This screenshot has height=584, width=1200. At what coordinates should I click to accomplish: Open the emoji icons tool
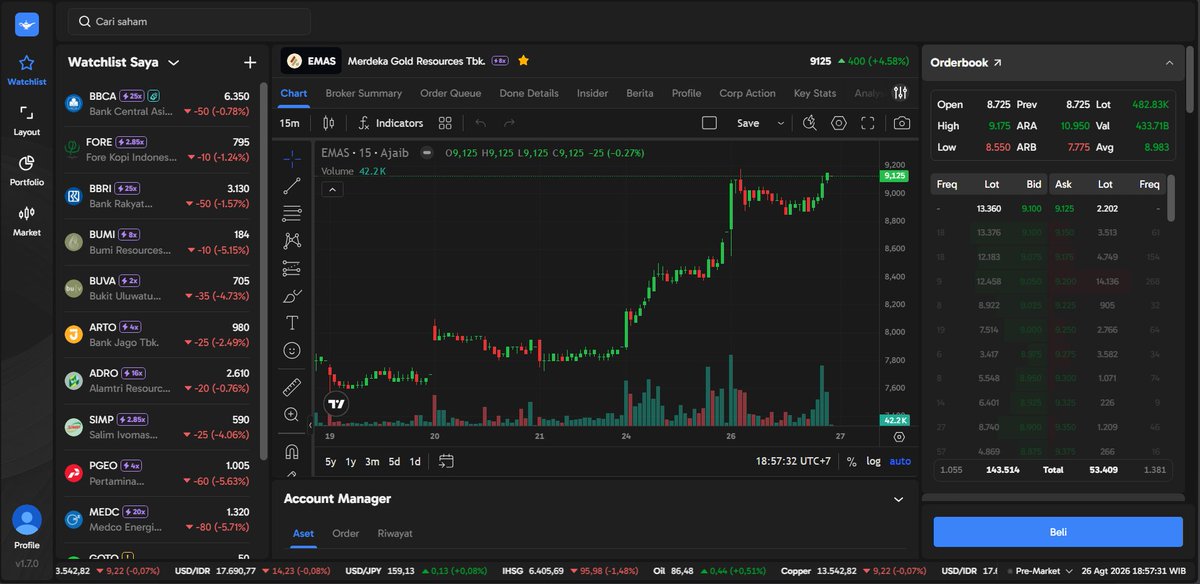tap(292, 350)
